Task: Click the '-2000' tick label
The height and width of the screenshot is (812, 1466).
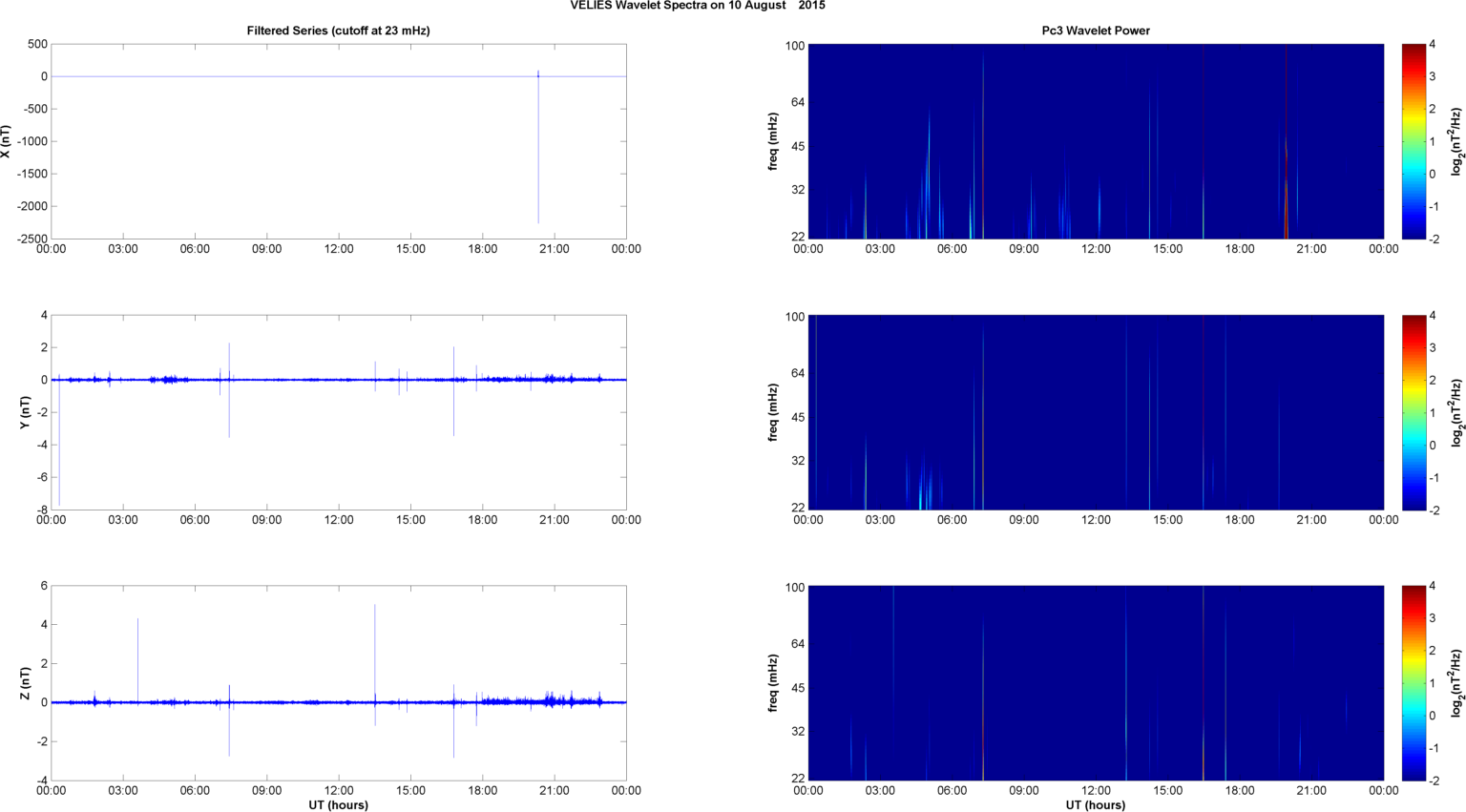Action: coord(31,206)
